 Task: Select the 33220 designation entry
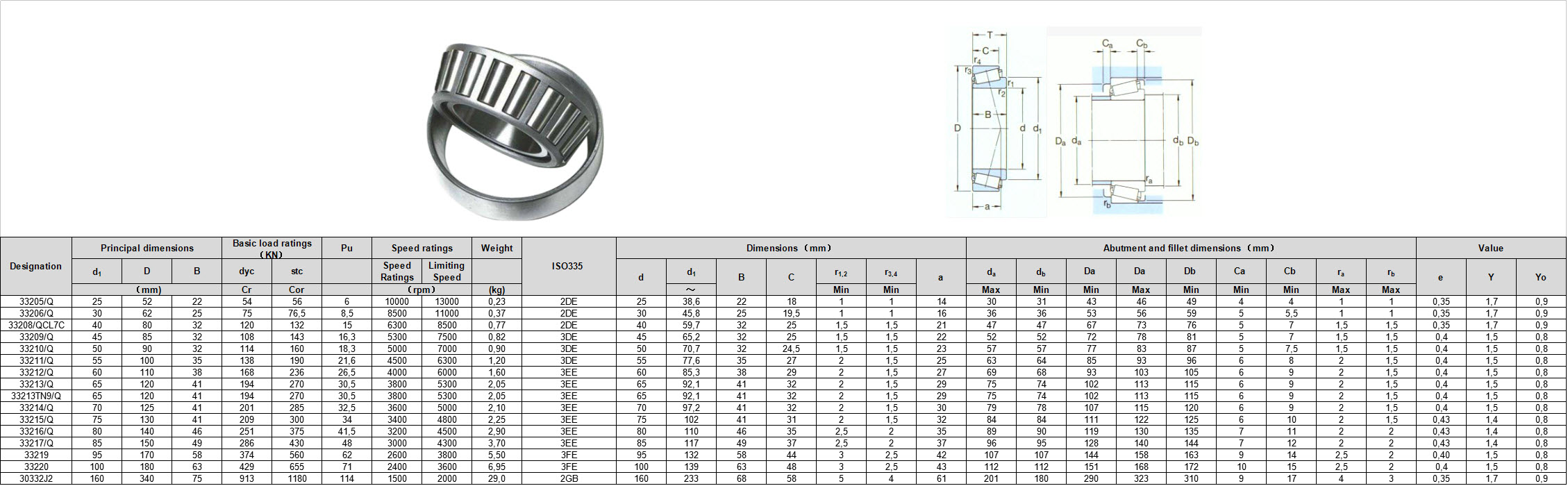[x=36, y=467]
